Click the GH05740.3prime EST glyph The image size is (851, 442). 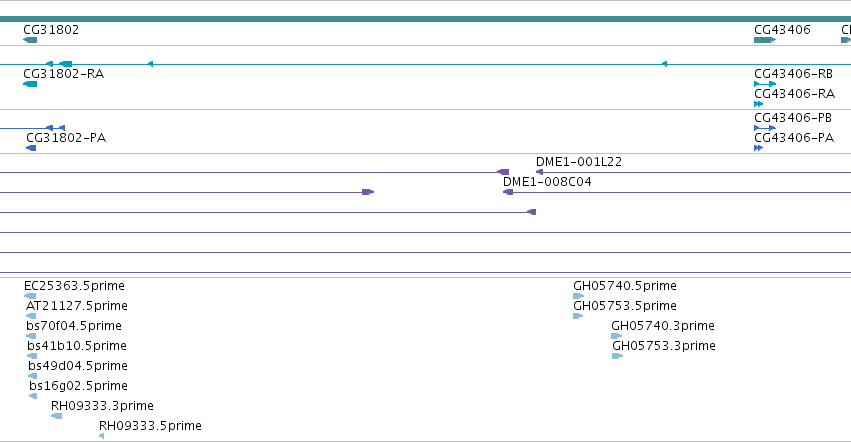point(617,336)
